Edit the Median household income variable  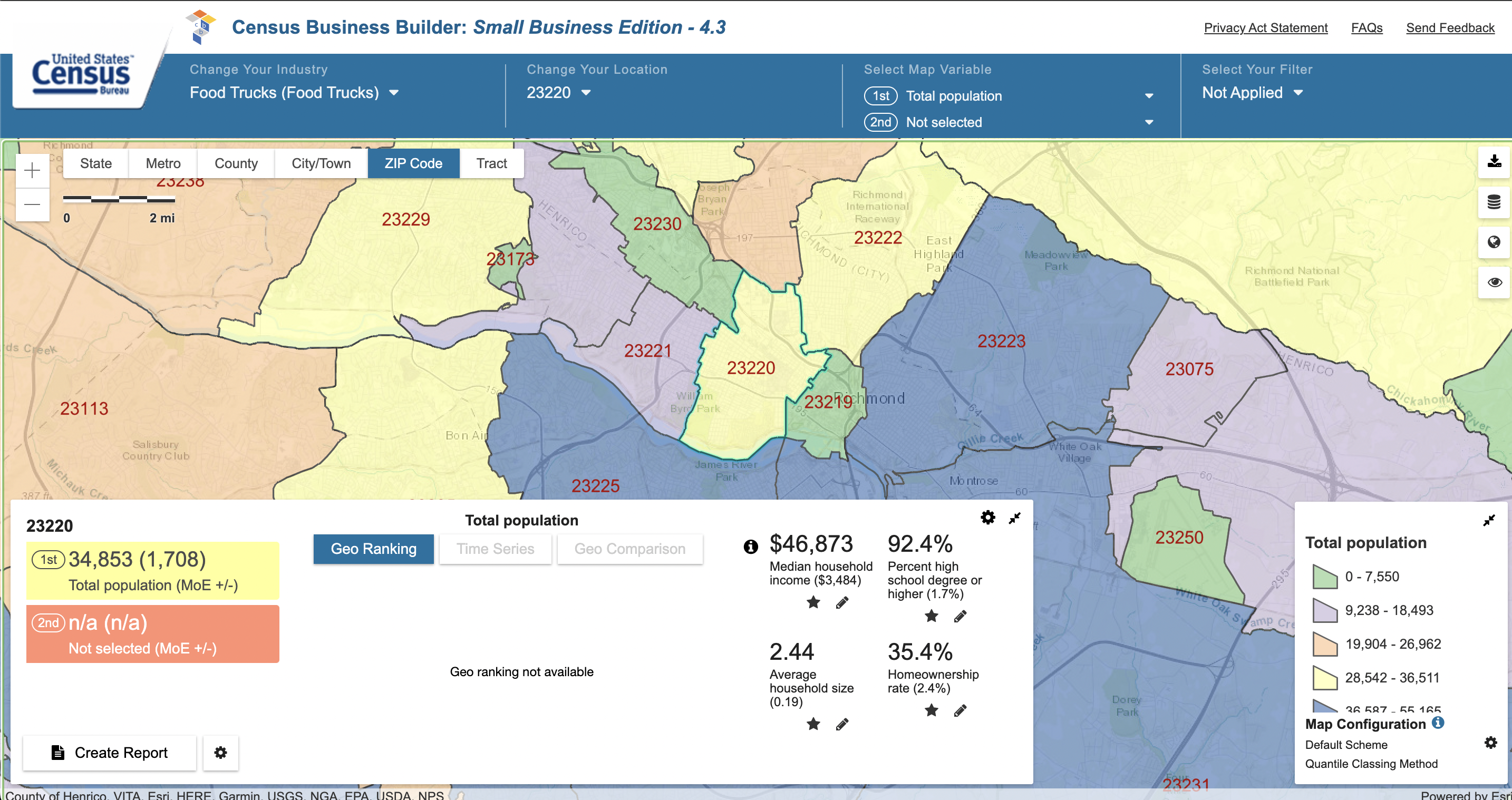click(842, 603)
